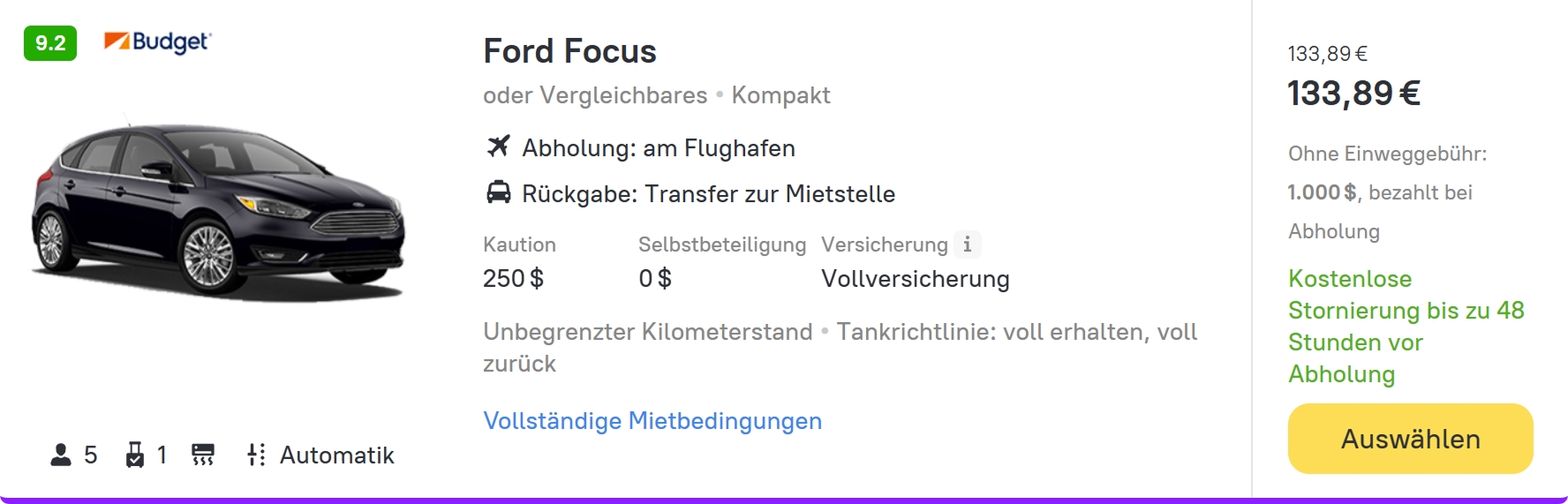Image resolution: width=1568 pixels, height=504 pixels.
Task: Click the air conditioning icon
Action: pos(203,455)
